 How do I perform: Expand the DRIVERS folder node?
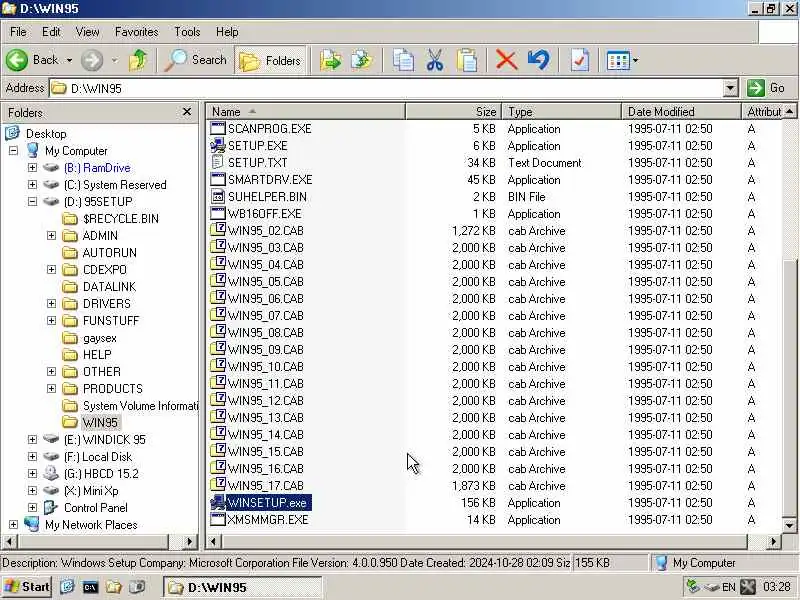pos(51,304)
